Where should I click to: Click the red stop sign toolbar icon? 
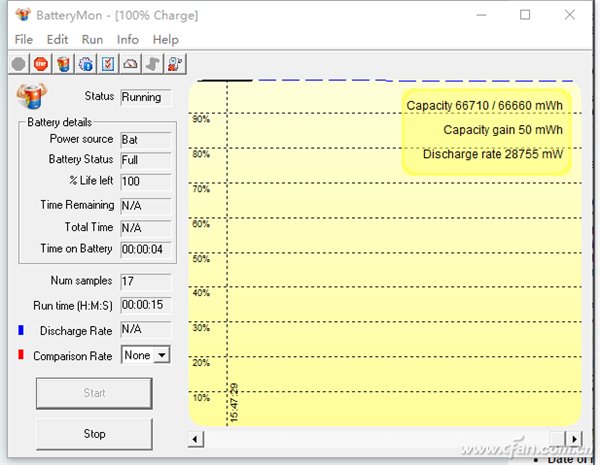(41, 64)
